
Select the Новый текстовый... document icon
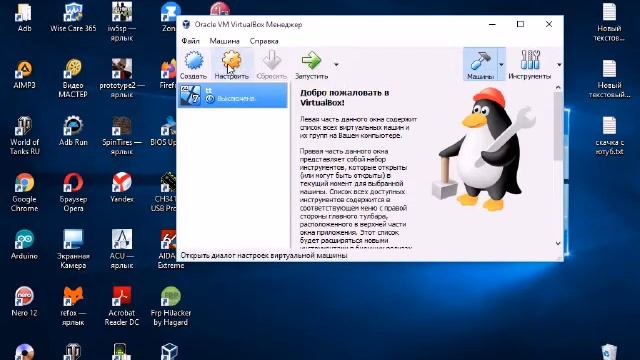609,79
